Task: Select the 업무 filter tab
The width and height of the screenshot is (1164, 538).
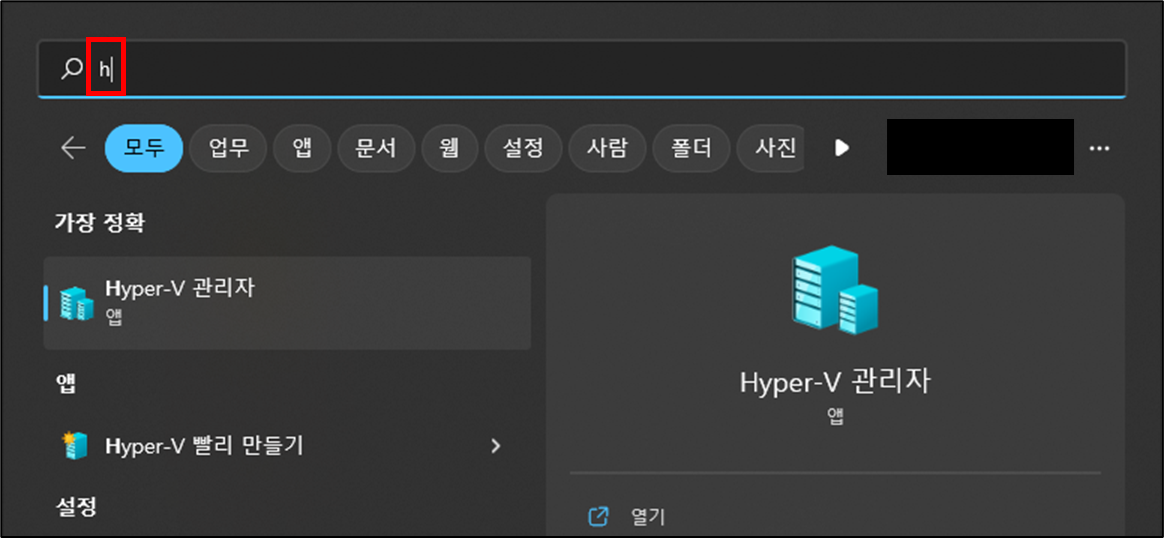Action: click(x=229, y=148)
